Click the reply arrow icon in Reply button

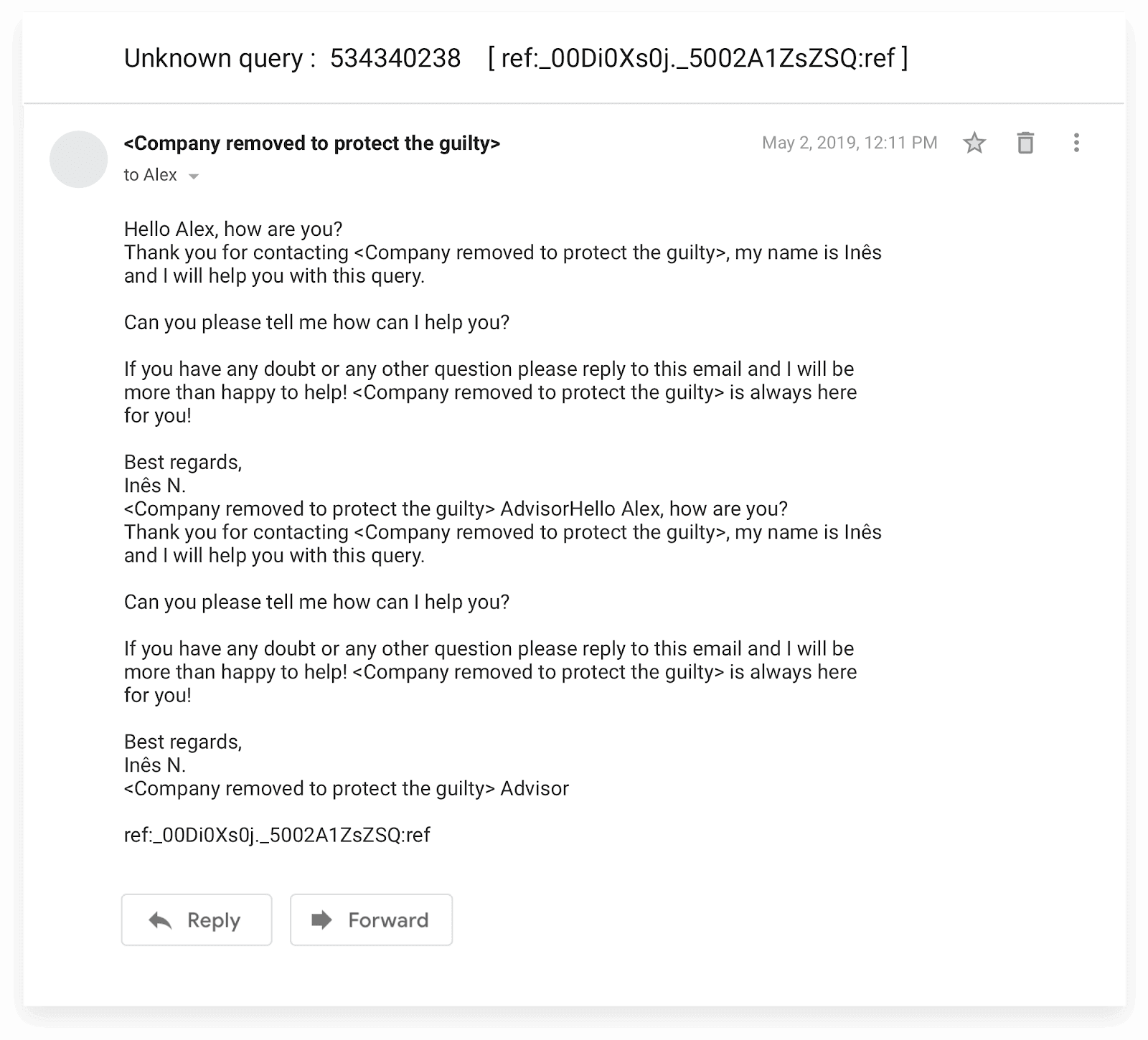161,920
